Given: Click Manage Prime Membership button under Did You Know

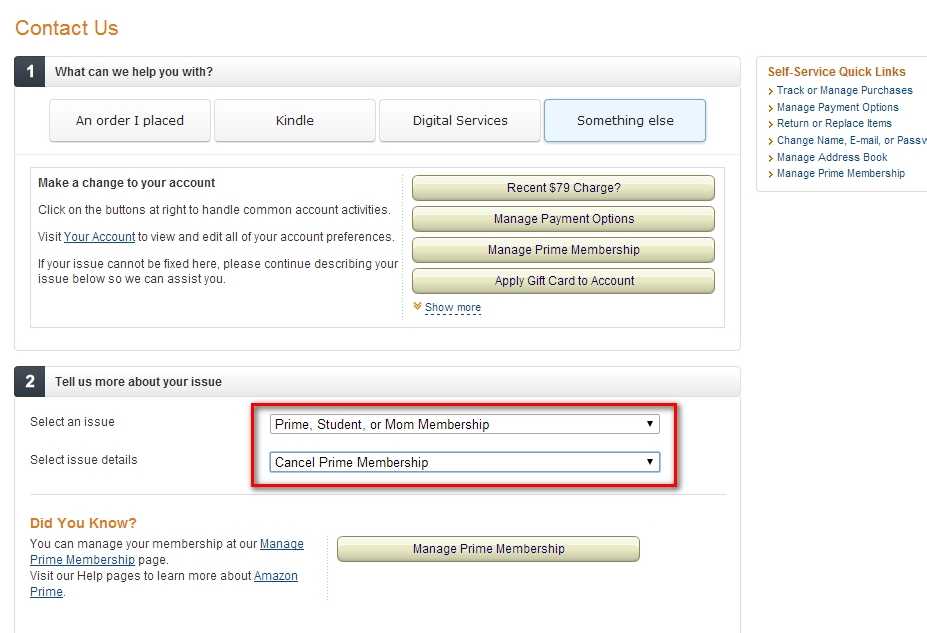Looking at the screenshot, I should (x=488, y=549).
